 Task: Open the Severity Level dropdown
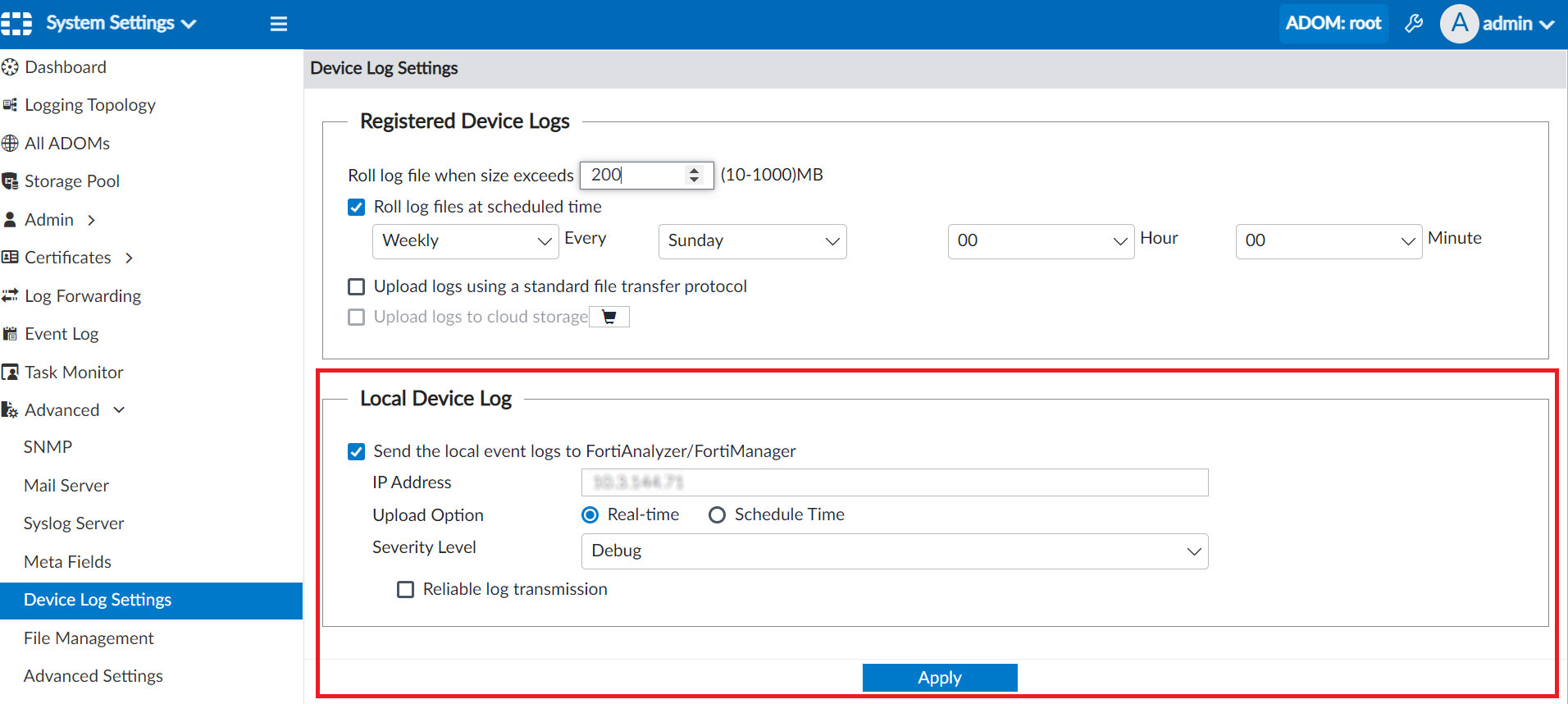pyautogui.click(x=894, y=551)
